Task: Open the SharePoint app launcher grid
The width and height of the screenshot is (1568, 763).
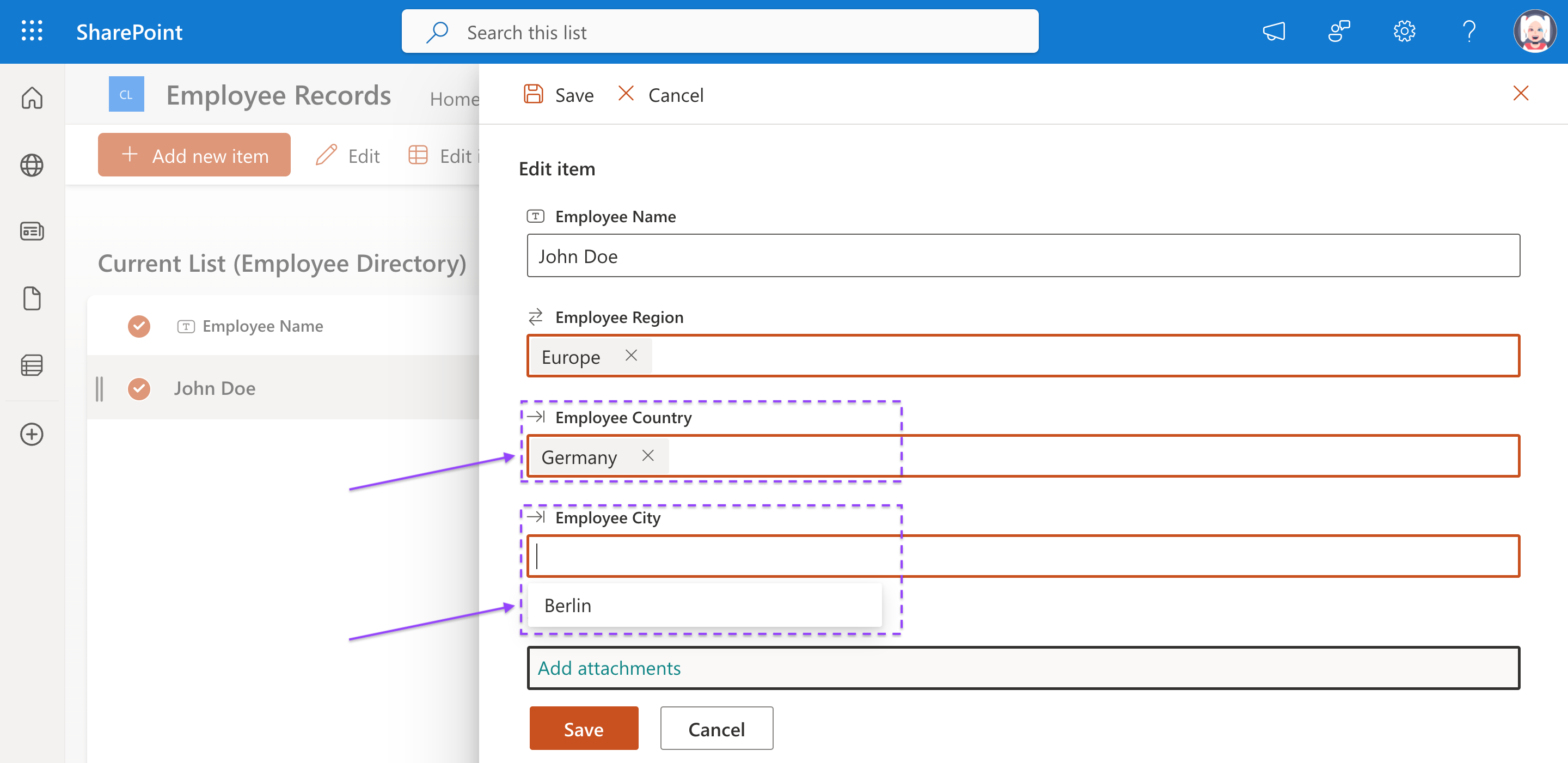Action: 32,31
